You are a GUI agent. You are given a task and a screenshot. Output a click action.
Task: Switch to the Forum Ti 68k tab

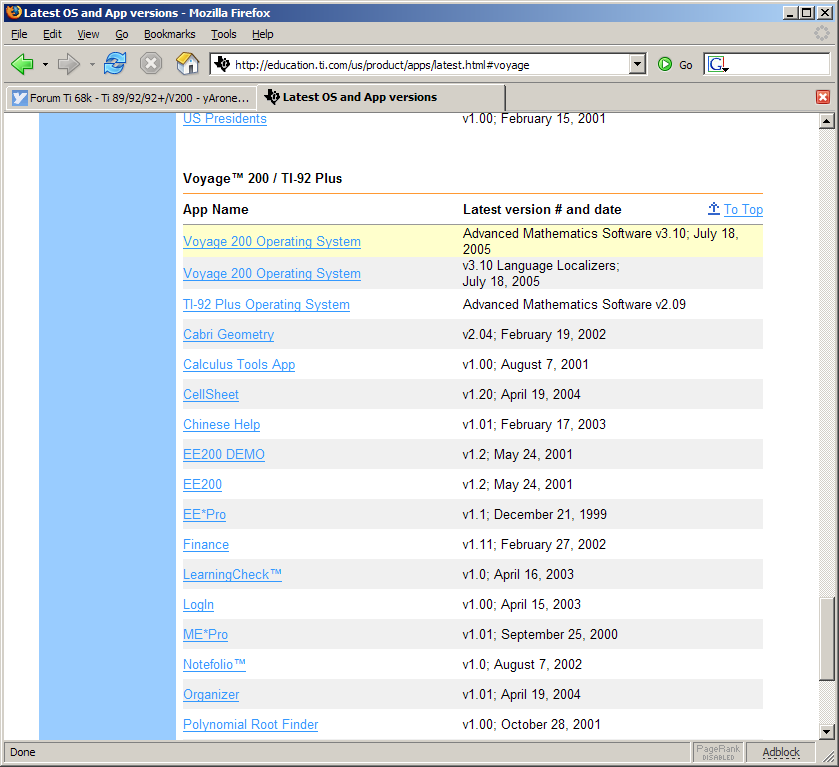click(x=131, y=98)
